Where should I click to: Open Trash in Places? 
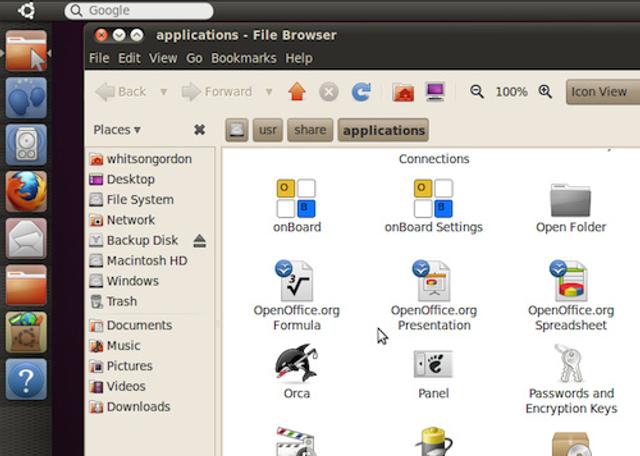[113, 301]
